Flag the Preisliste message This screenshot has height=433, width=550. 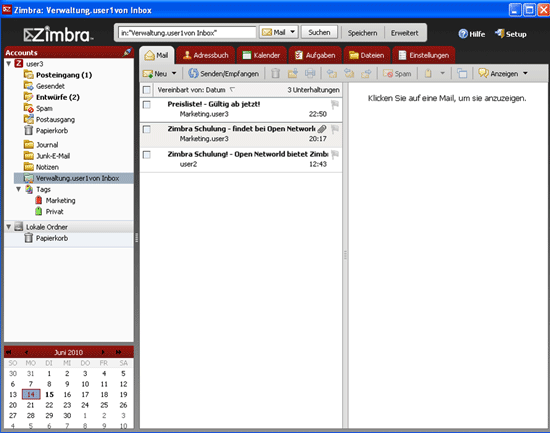[335, 104]
